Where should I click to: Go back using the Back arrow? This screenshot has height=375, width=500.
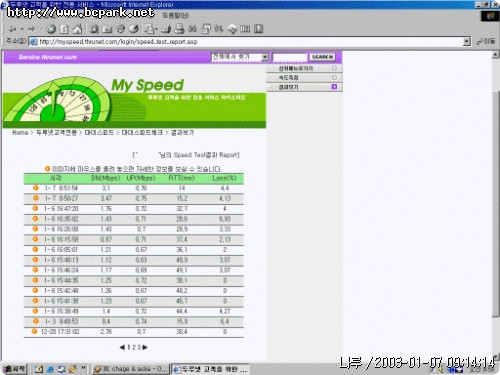pos(12,29)
